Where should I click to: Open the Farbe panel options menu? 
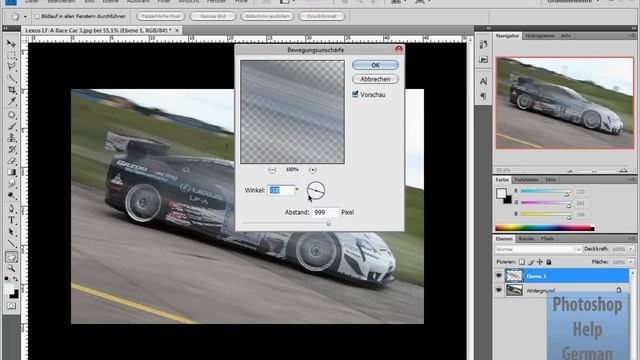pyautogui.click(x=632, y=180)
